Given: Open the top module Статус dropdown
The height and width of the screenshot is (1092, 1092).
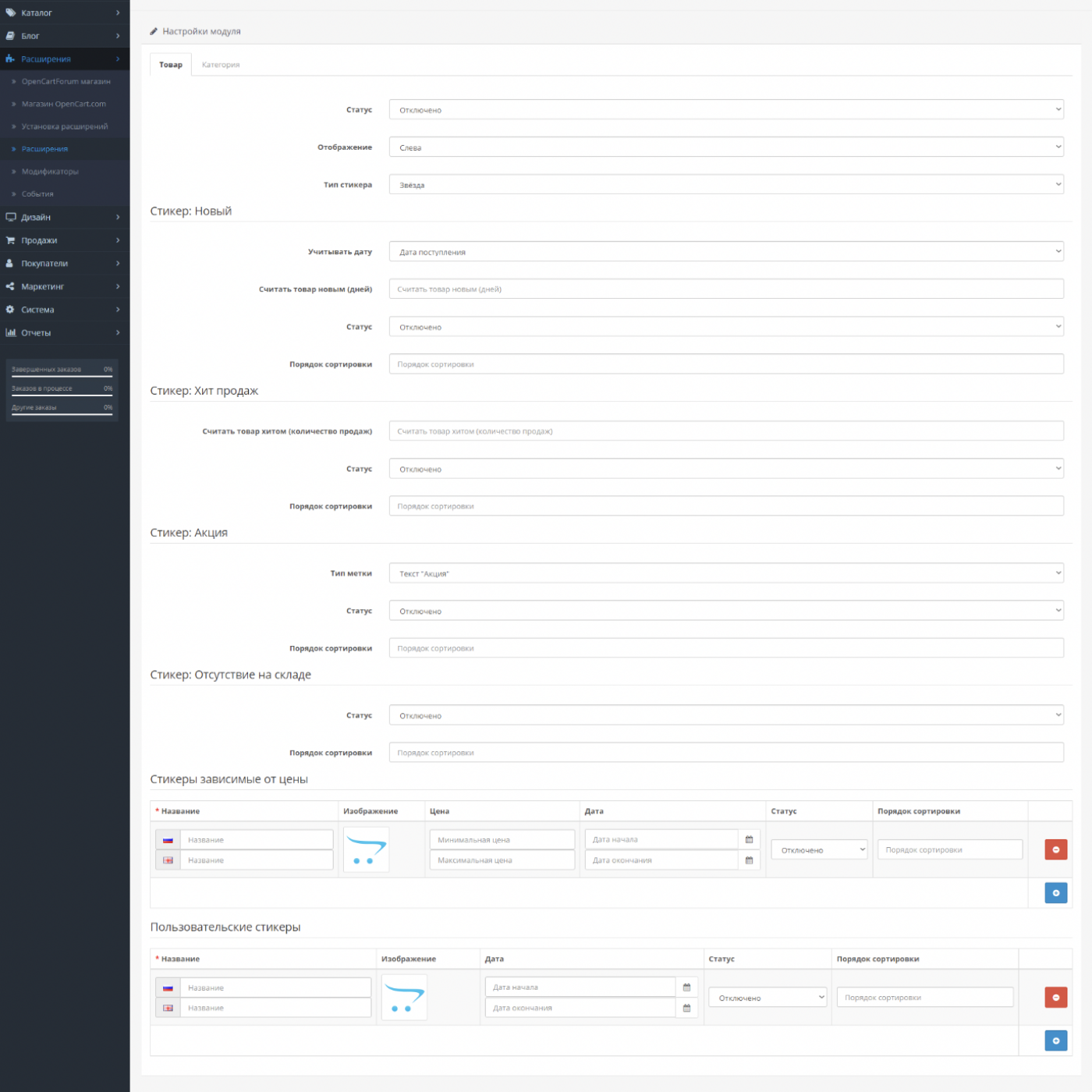Looking at the screenshot, I should (725, 110).
